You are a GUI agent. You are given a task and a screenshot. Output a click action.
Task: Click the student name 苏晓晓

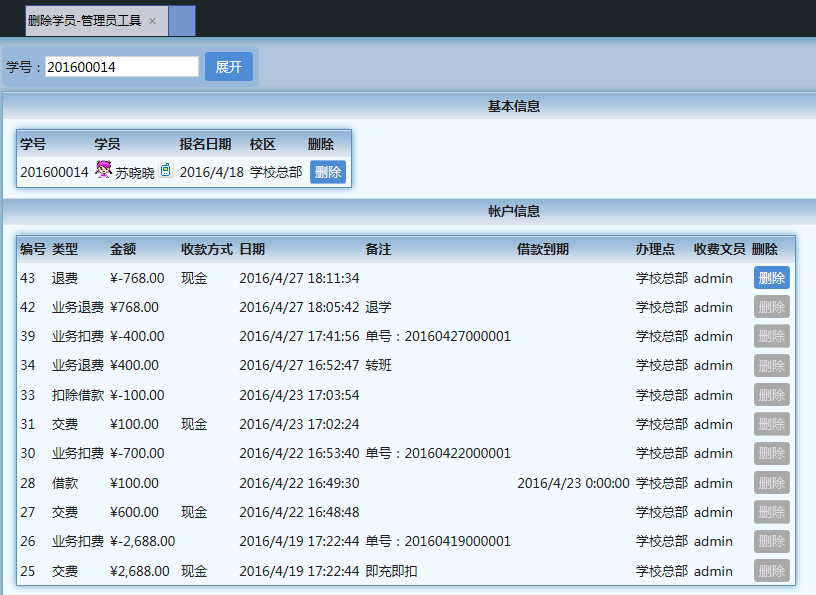point(135,173)
